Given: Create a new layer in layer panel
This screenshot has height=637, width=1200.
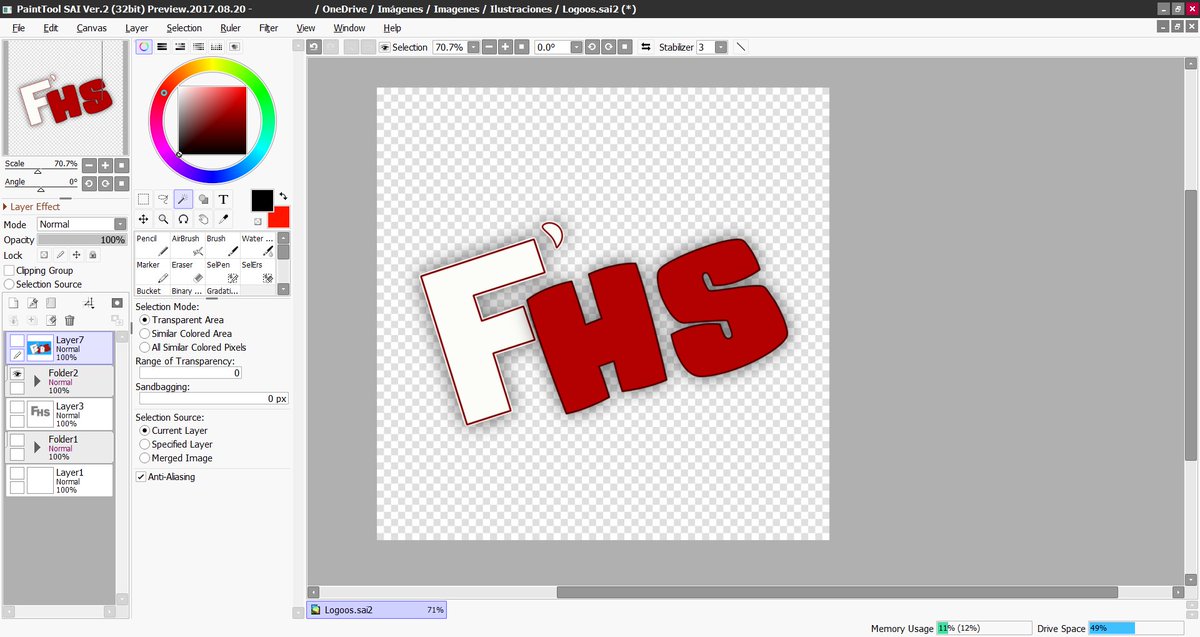Looking at the screenshot, I should (x=13, y=302).
